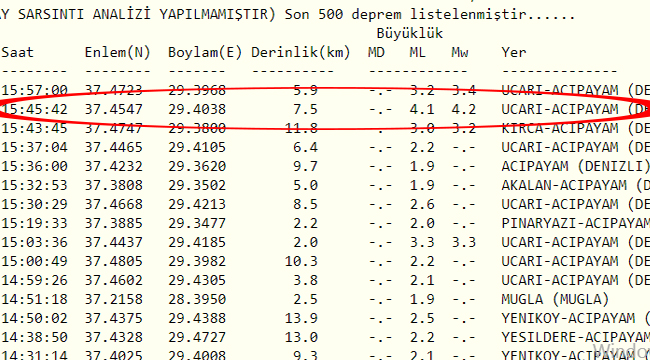Select the Büyüklük heading text
Viewport: 650px width, 360px height.
[410, 33]
